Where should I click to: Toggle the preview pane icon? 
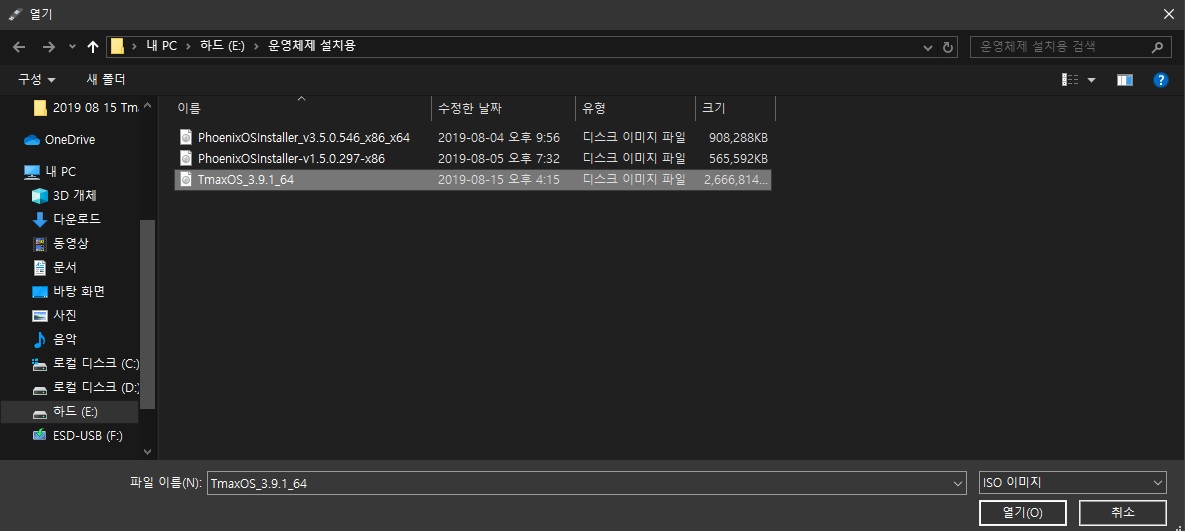click(1125, 79)
